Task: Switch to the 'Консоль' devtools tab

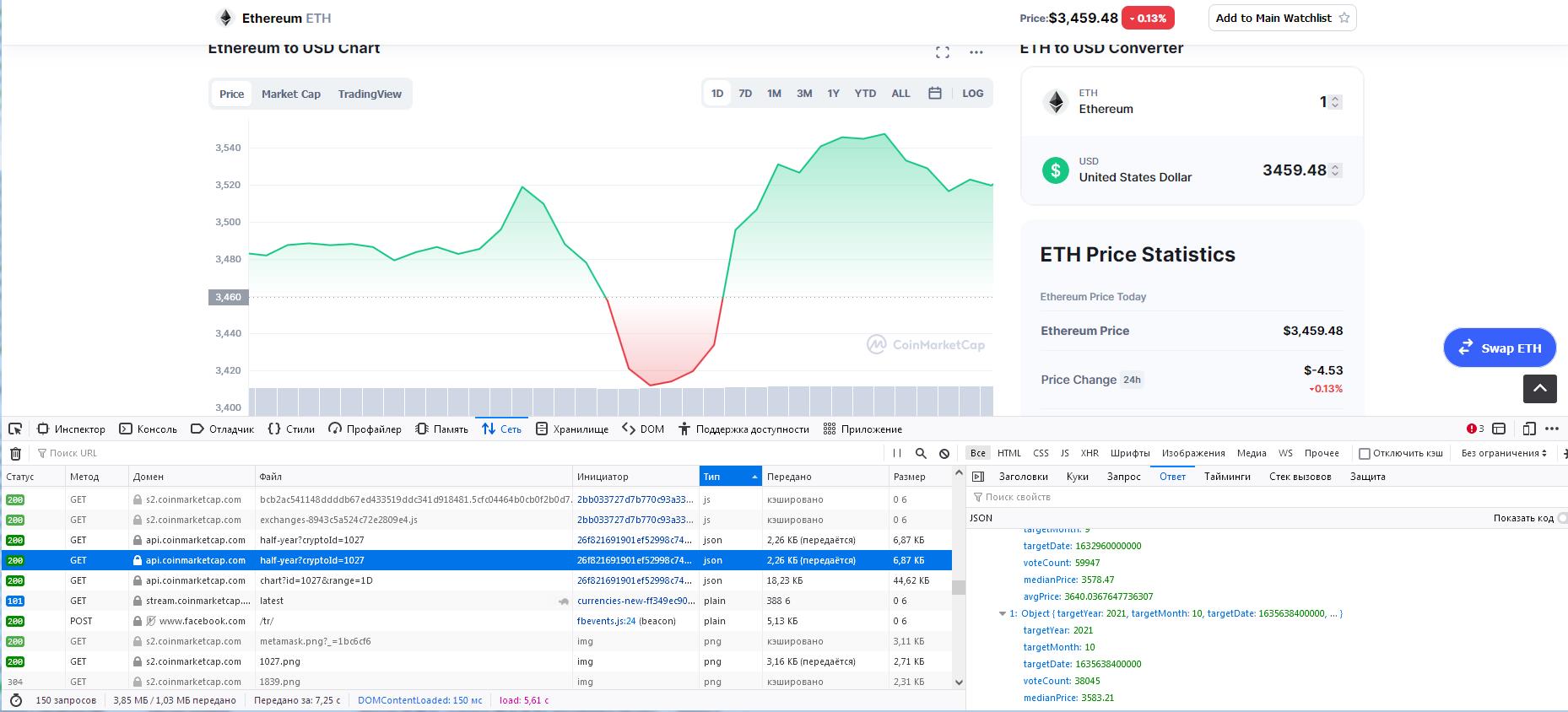Action: tap(149, 429)
